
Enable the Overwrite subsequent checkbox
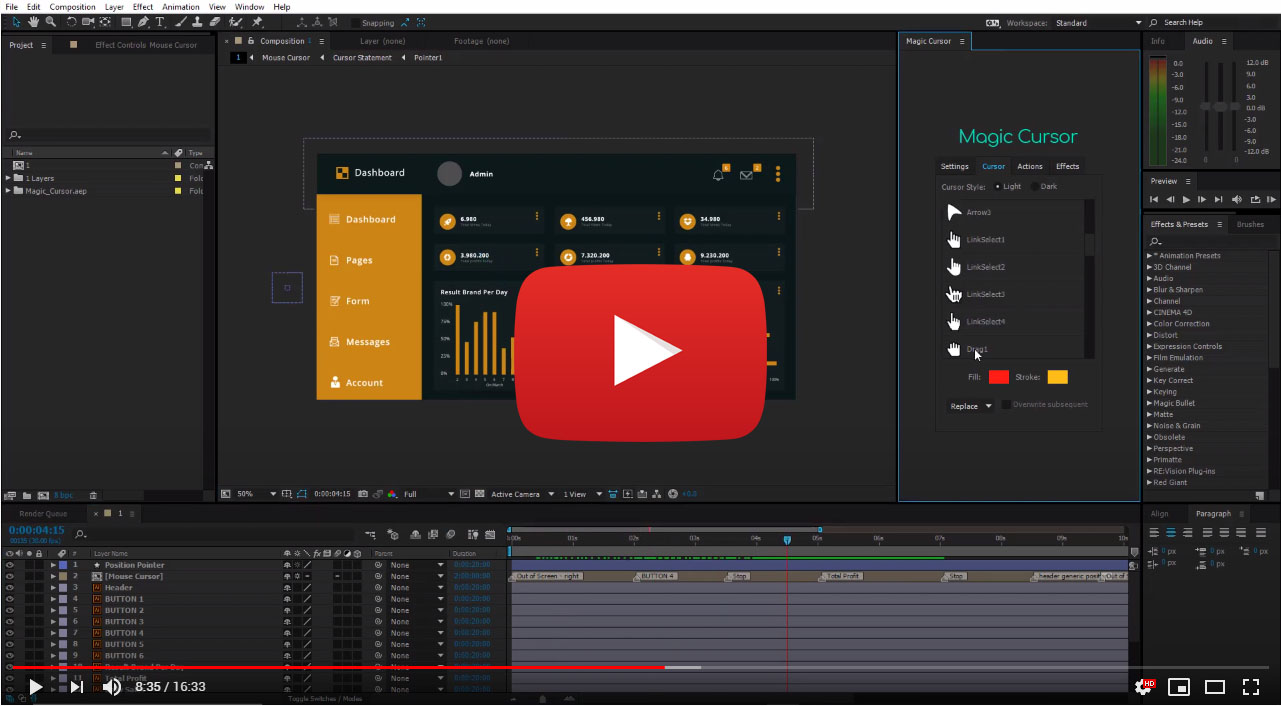pos(1006,405)
